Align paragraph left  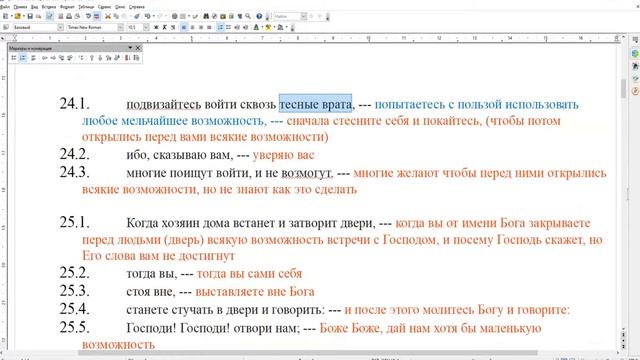184,27
